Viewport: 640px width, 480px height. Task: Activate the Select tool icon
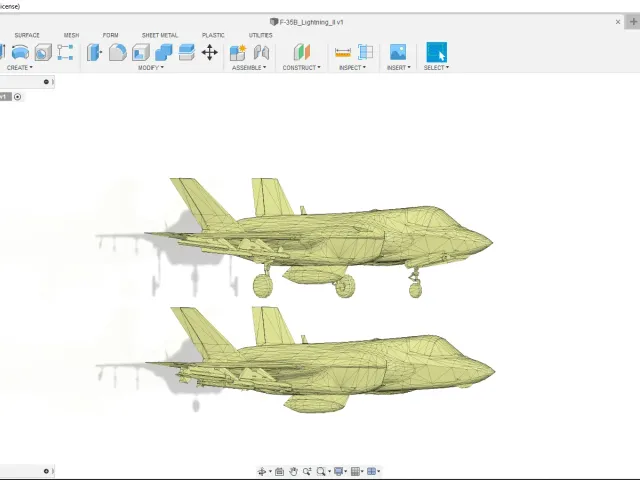coord(436,52)
